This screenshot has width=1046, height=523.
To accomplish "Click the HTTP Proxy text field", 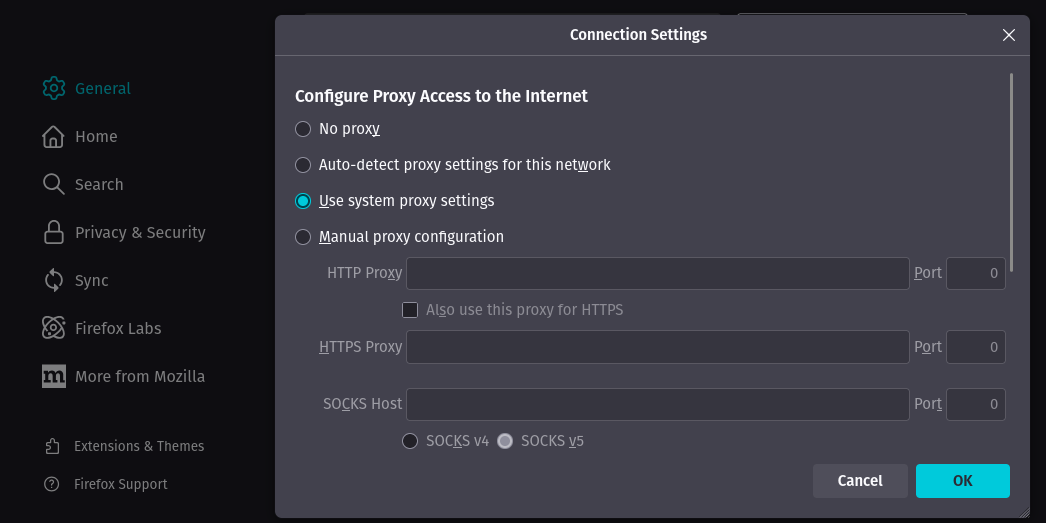I will (657, 273).
